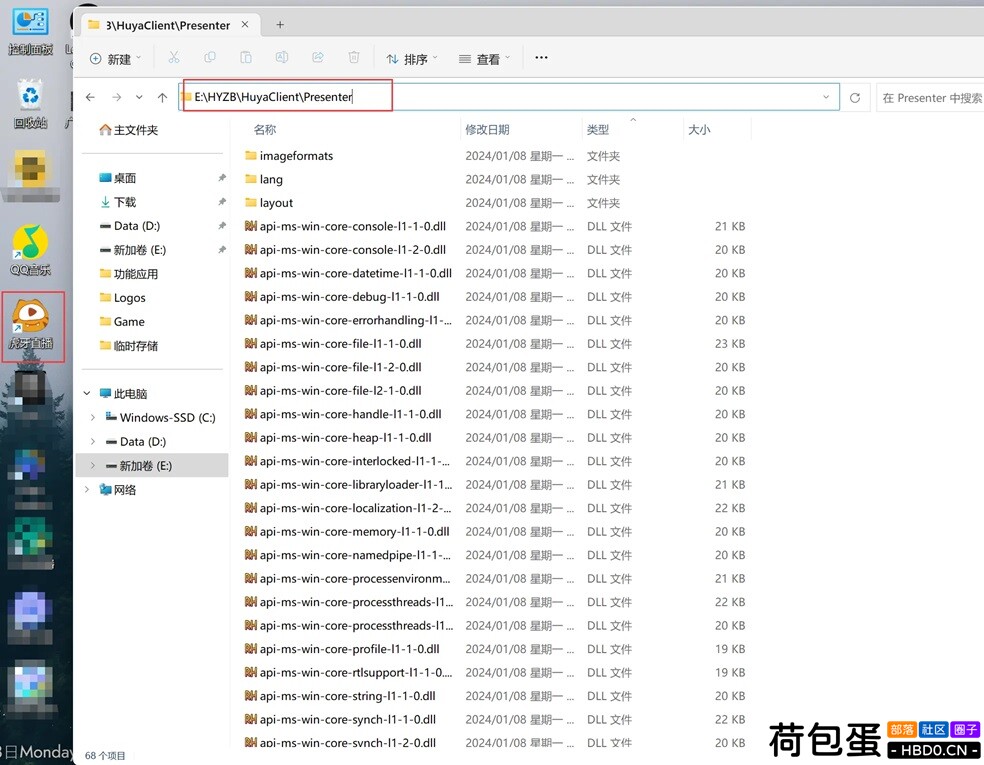Click the address bar path field
This screenshot has height=765, width=984.
tap(508, 97)
